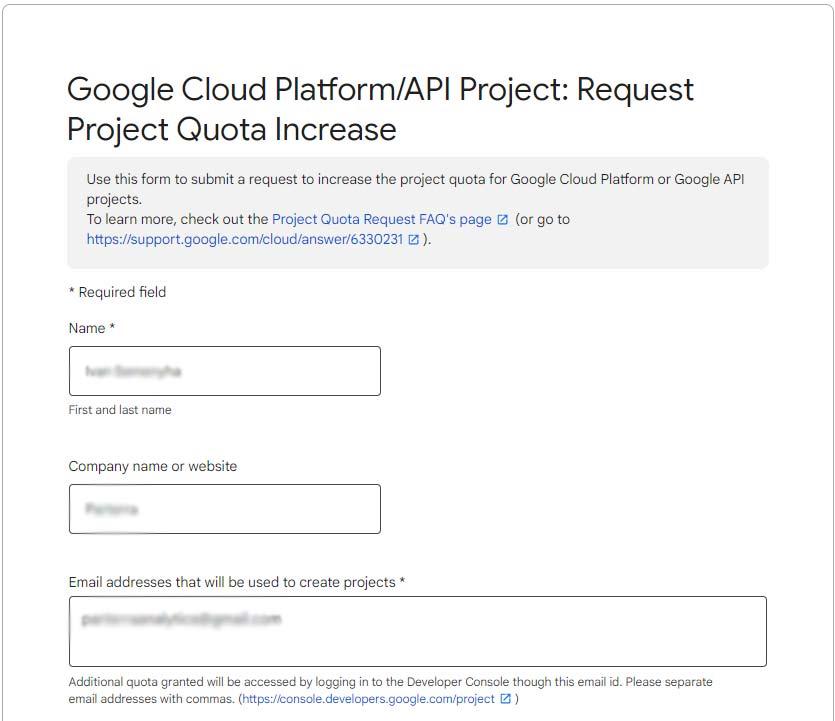835x721 pixels.
Task: Click the external-link icon after FAQ's page
Action: coord(502,219)
